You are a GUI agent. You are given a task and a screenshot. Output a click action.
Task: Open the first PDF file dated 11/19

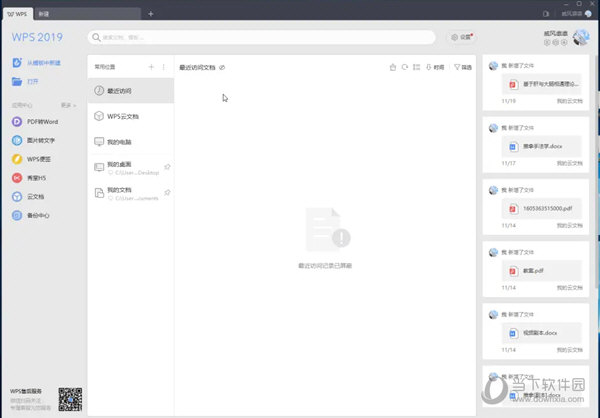541,84
